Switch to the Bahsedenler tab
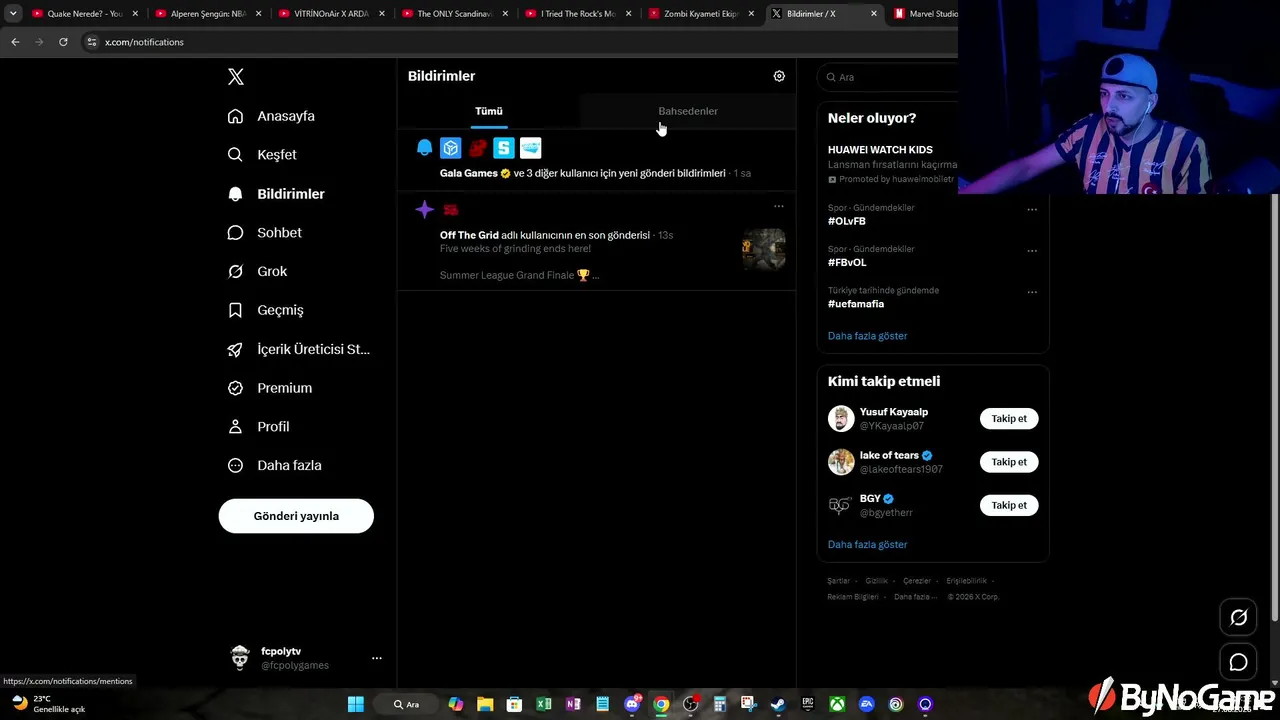 click(x=688, y=111)
